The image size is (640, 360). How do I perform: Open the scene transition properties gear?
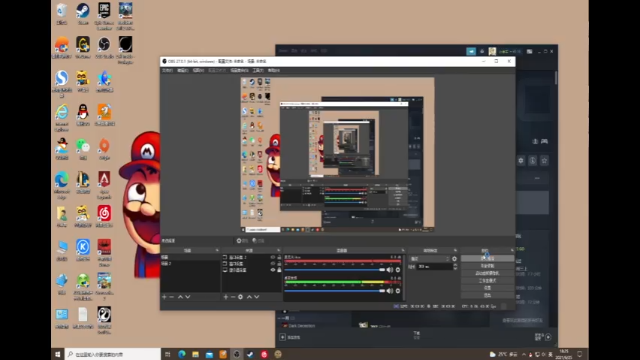(454, 259)
